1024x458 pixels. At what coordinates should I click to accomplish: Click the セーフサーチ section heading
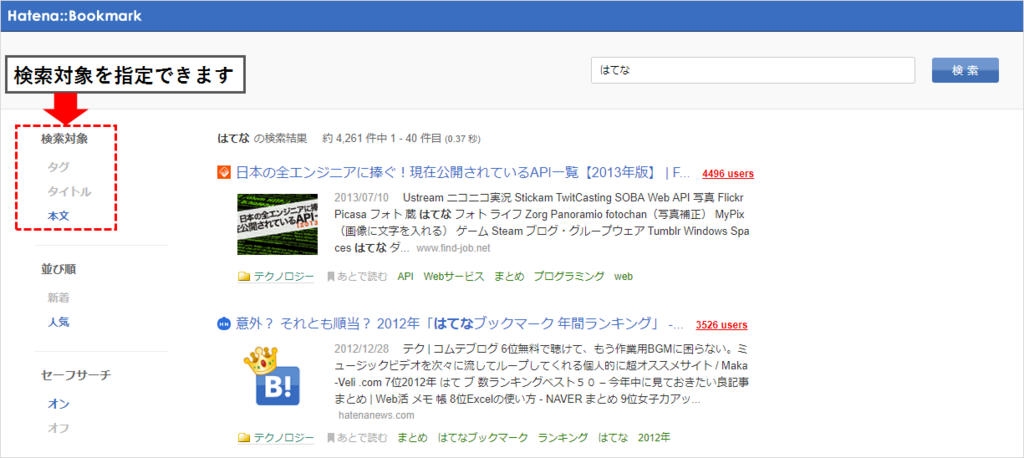76,375
